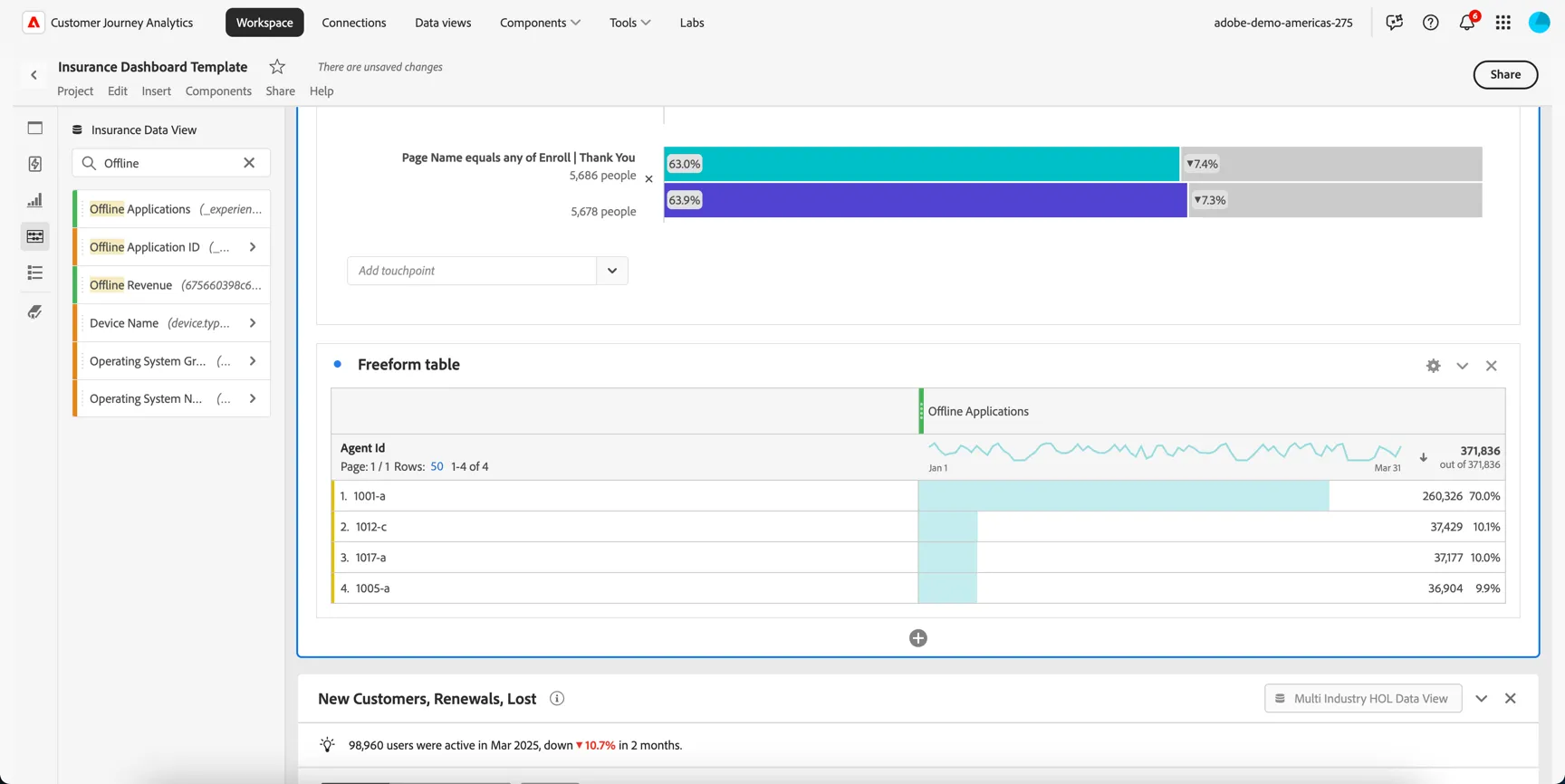Open the Edit menu

click(118, 91)
